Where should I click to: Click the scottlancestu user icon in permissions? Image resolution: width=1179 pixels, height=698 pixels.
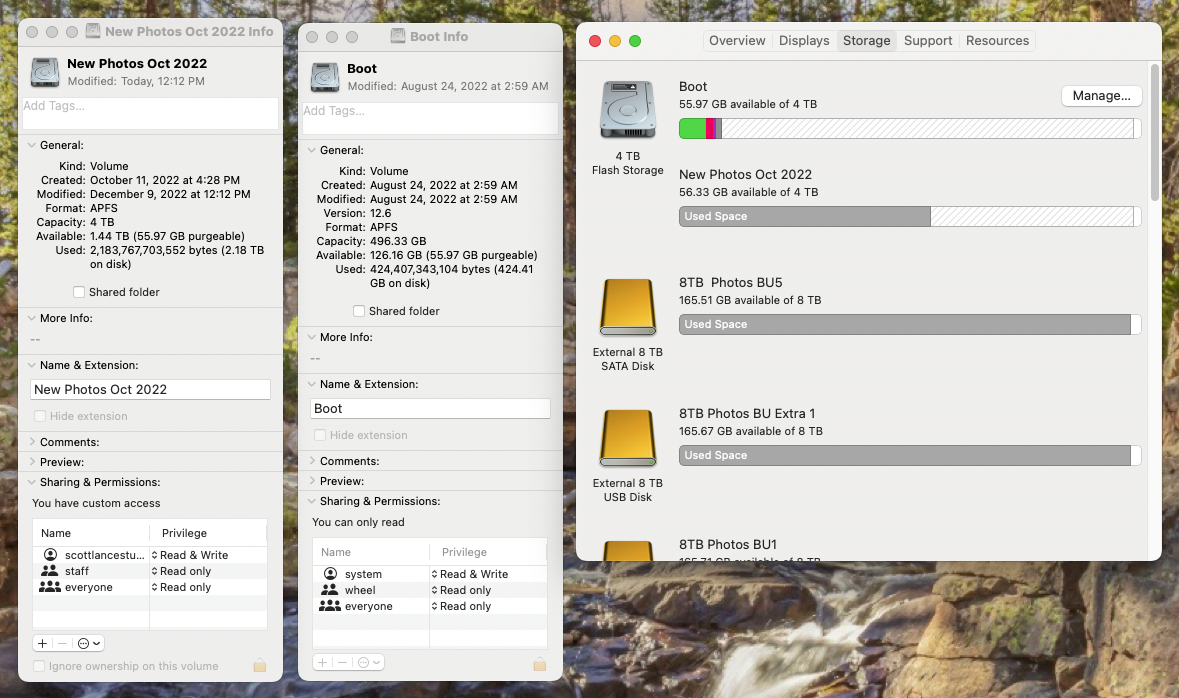coord(50,554)
